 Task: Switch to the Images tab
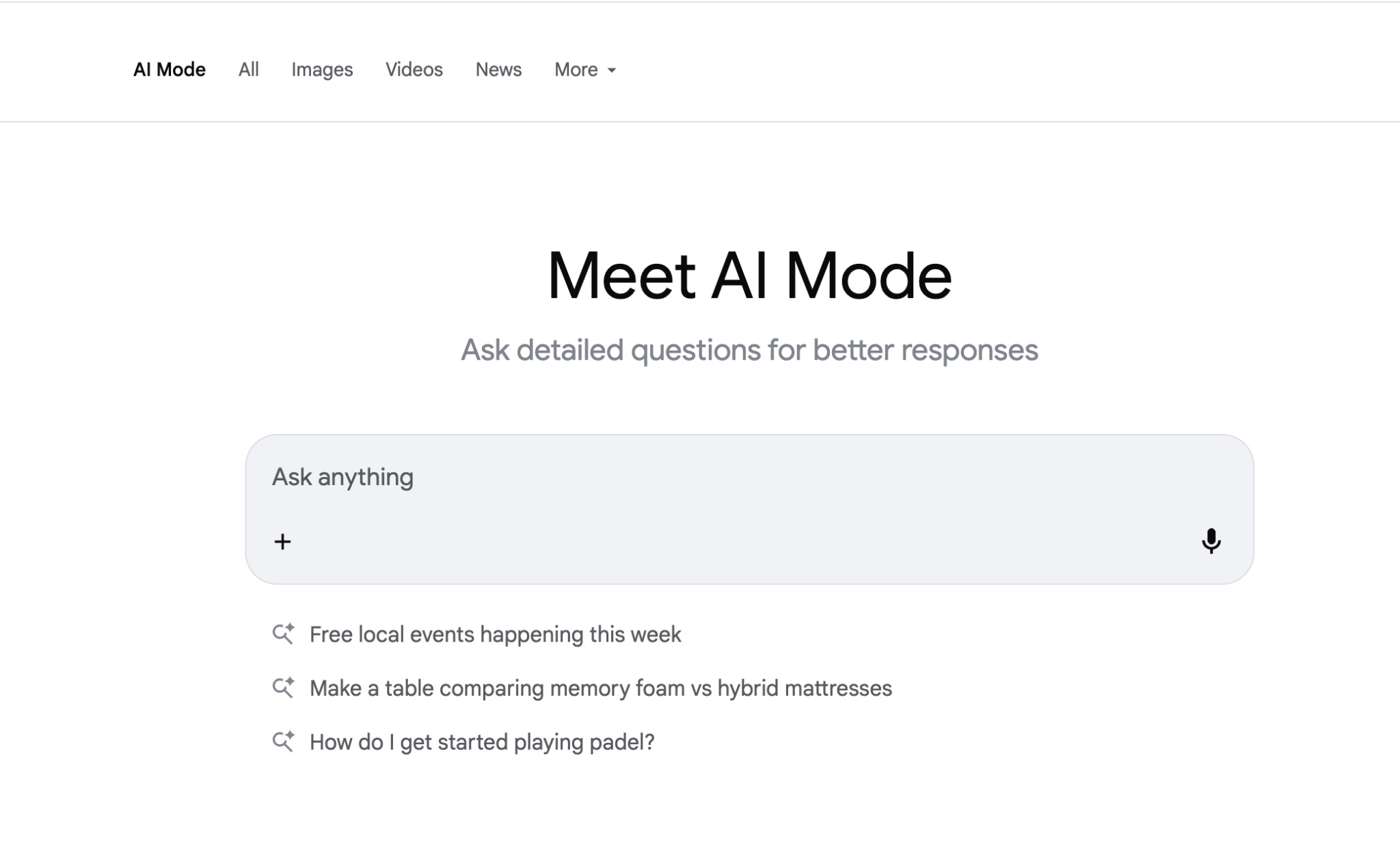click(322, 69)
